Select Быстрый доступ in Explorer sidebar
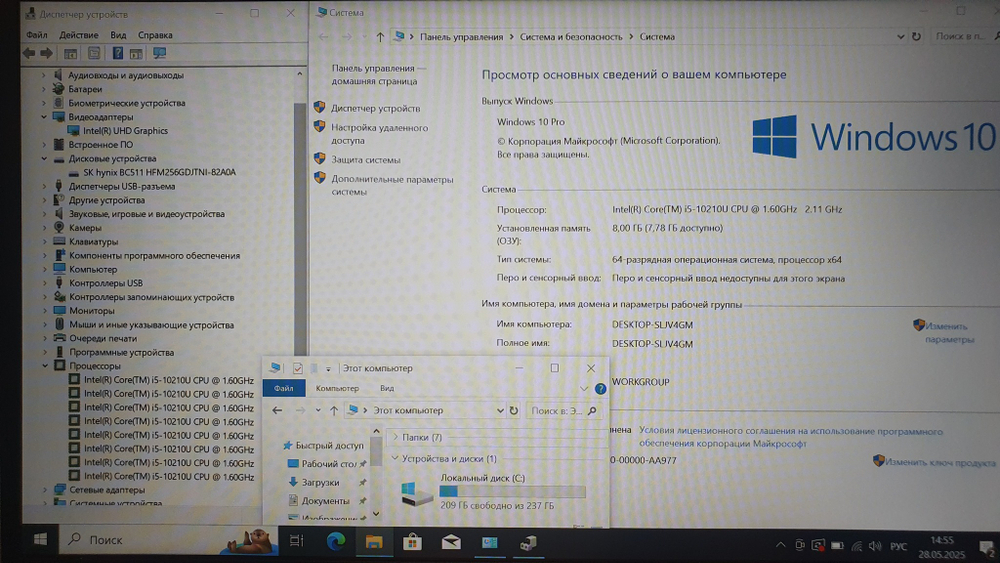Image resolution: width=1000 pixels, height=563 pixels. (x=329, y=446)
